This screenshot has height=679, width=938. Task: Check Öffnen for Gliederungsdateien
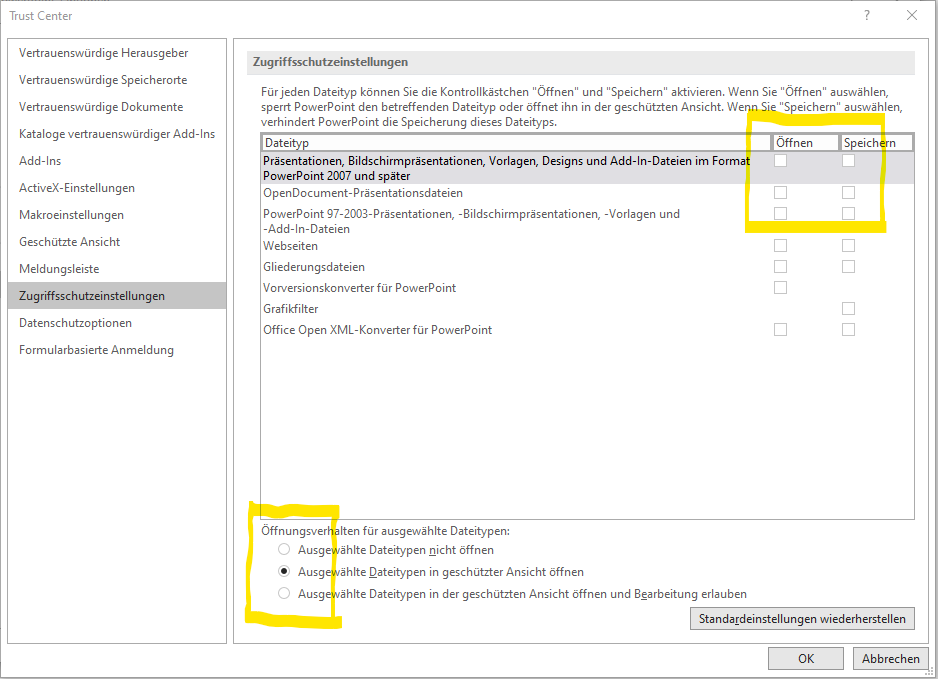780,266
